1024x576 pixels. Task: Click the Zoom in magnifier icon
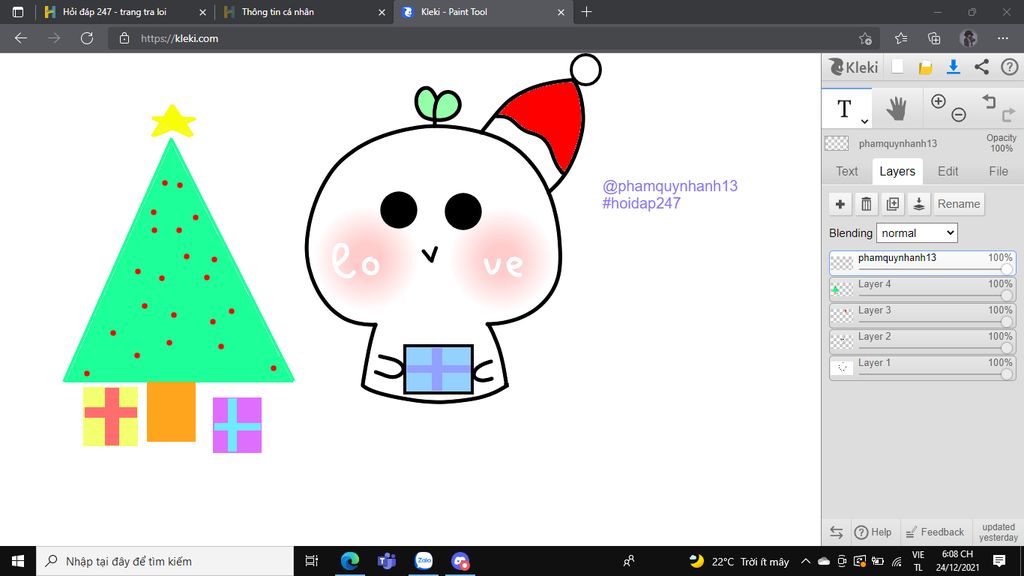938,101
